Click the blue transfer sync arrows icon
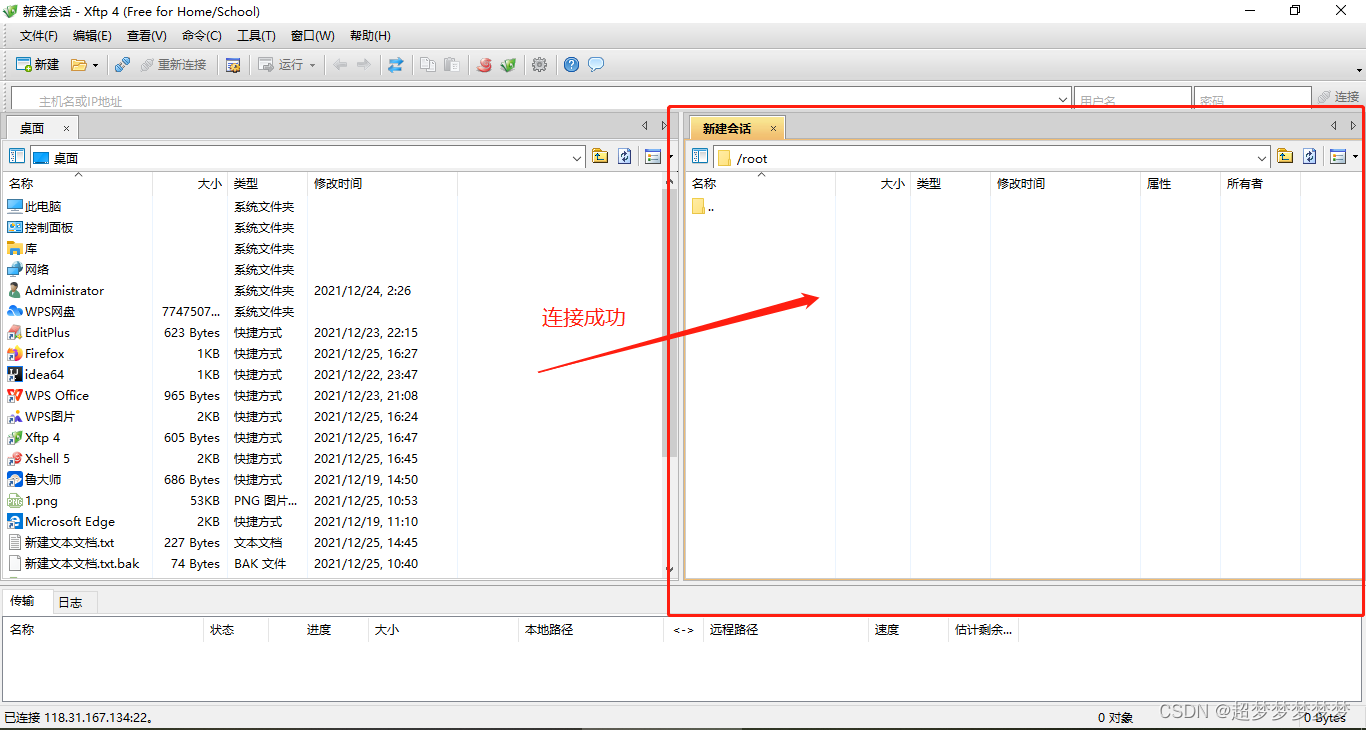Screen dimensions: 1366x730 [x=396, y=65]
